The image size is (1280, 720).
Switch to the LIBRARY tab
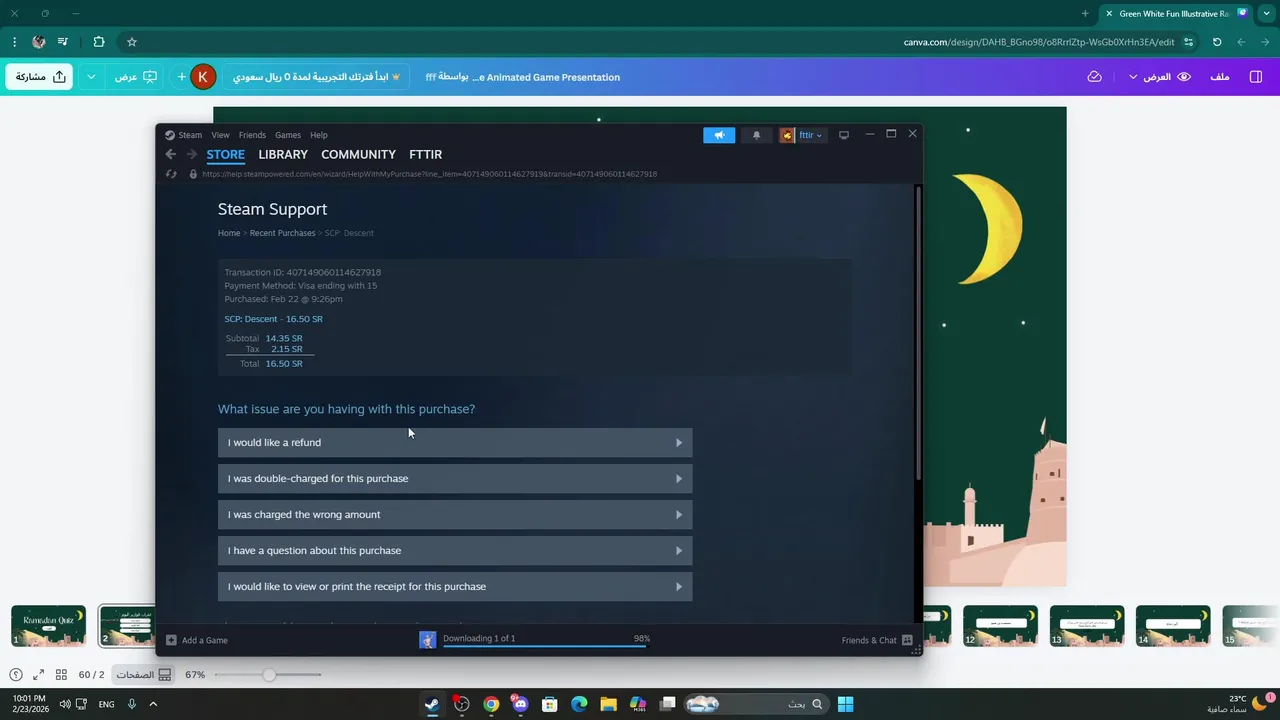(x=283, y=155)
